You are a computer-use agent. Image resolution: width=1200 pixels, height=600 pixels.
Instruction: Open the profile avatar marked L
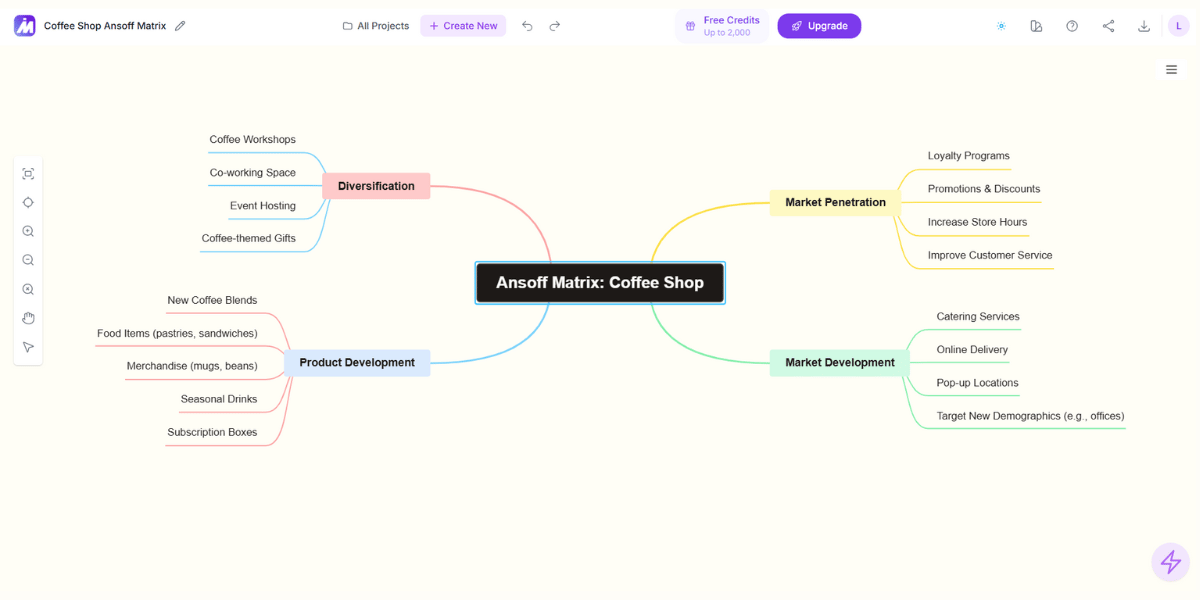[x=1179, y=25]
